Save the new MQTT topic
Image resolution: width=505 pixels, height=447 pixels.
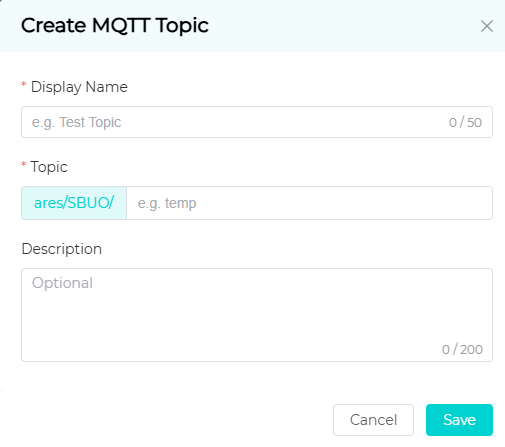pyautogui.click(x=459, y=420)
